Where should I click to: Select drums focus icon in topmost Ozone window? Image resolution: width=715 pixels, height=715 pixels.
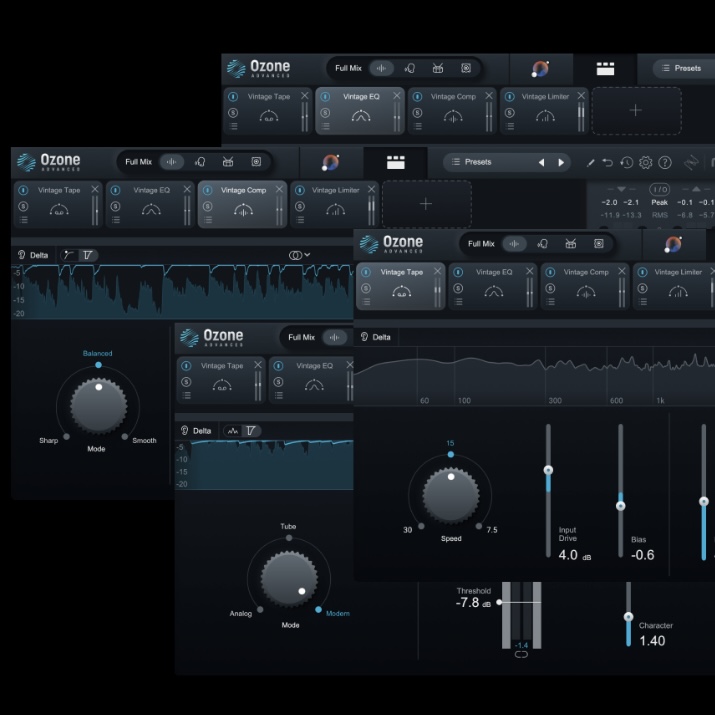pos(438,68)
